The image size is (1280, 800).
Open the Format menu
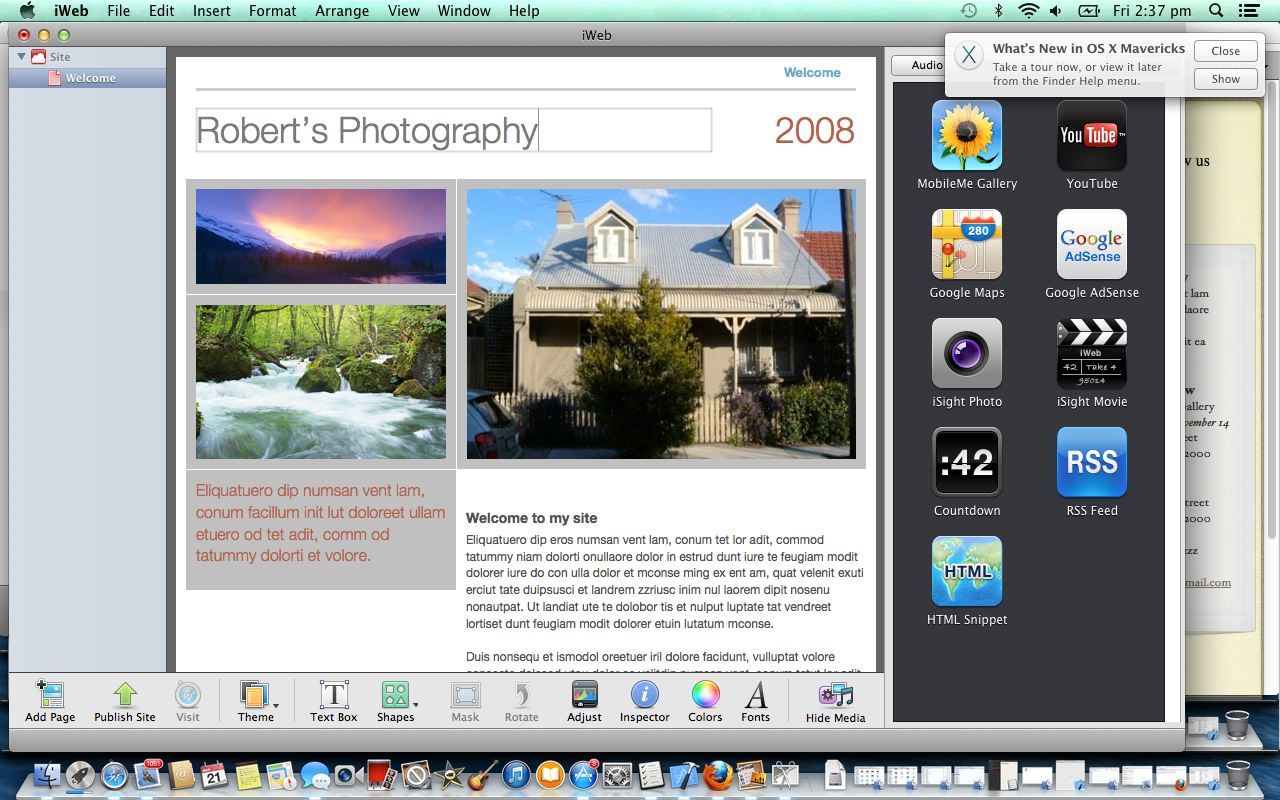[273, 11]
